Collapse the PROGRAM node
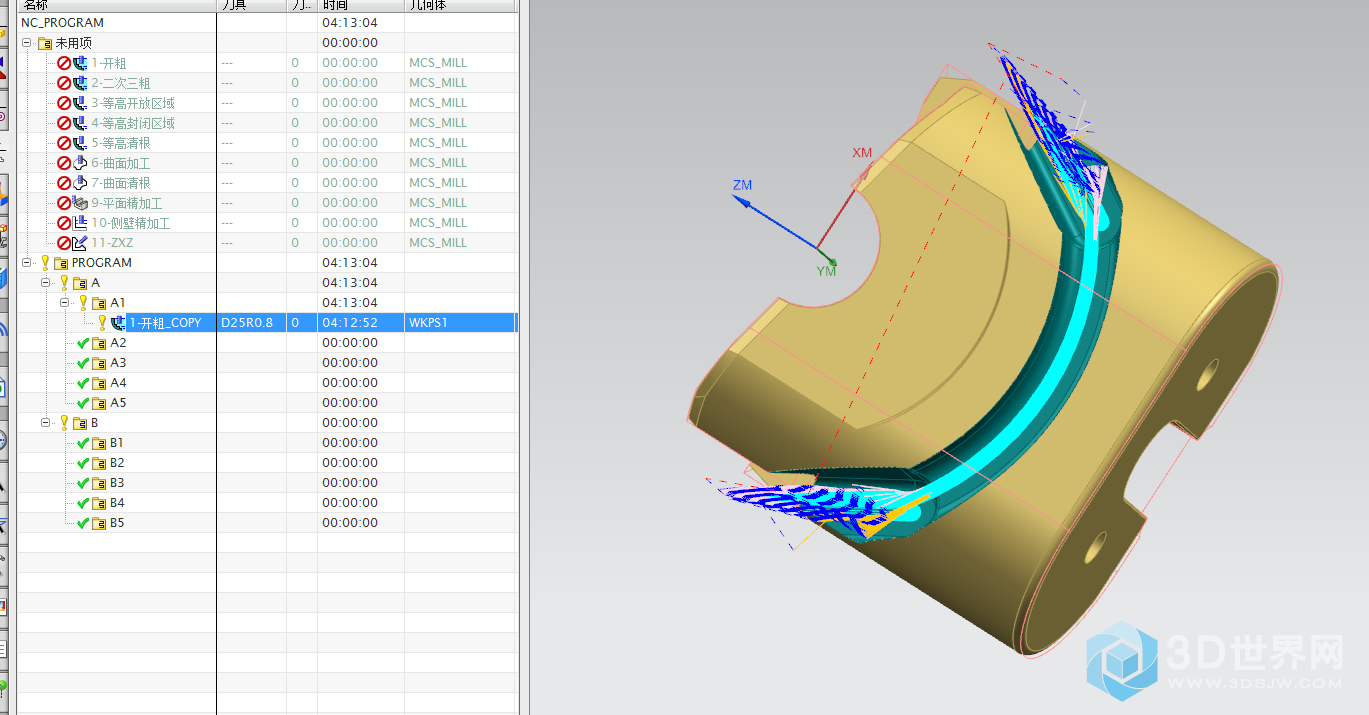Screen dimensions: 1369x715 point(27,263)
